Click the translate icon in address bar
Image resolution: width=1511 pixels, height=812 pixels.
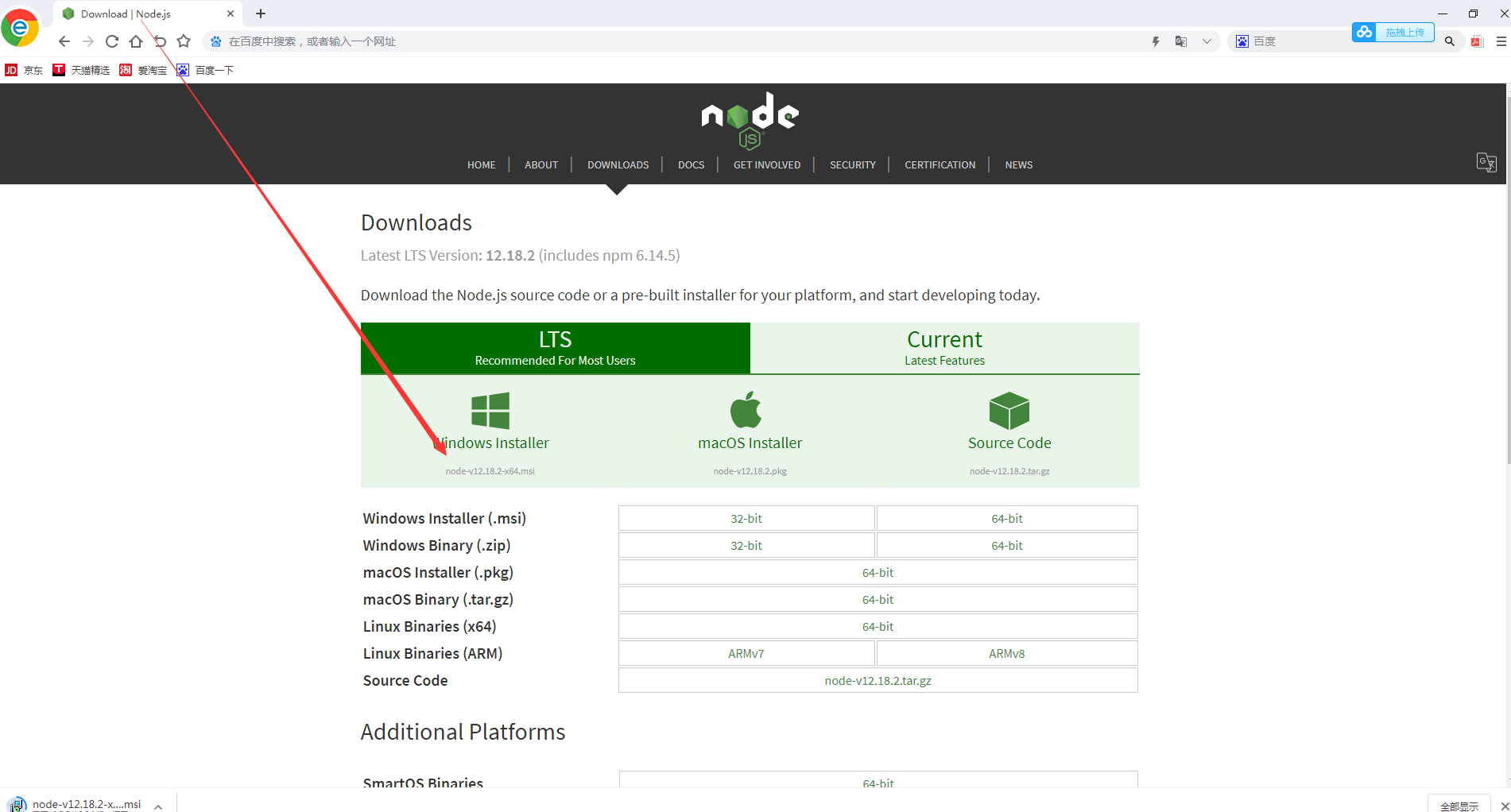1181,41
